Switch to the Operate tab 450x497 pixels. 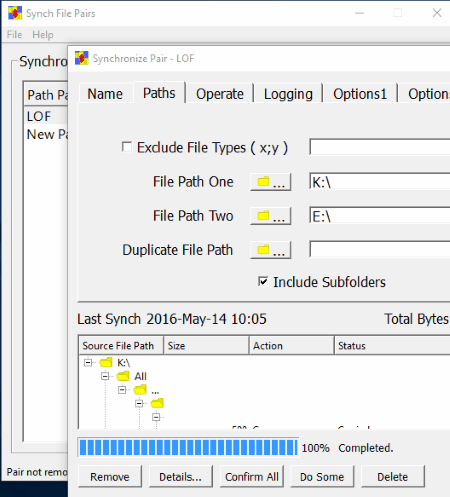pos(220,94)
